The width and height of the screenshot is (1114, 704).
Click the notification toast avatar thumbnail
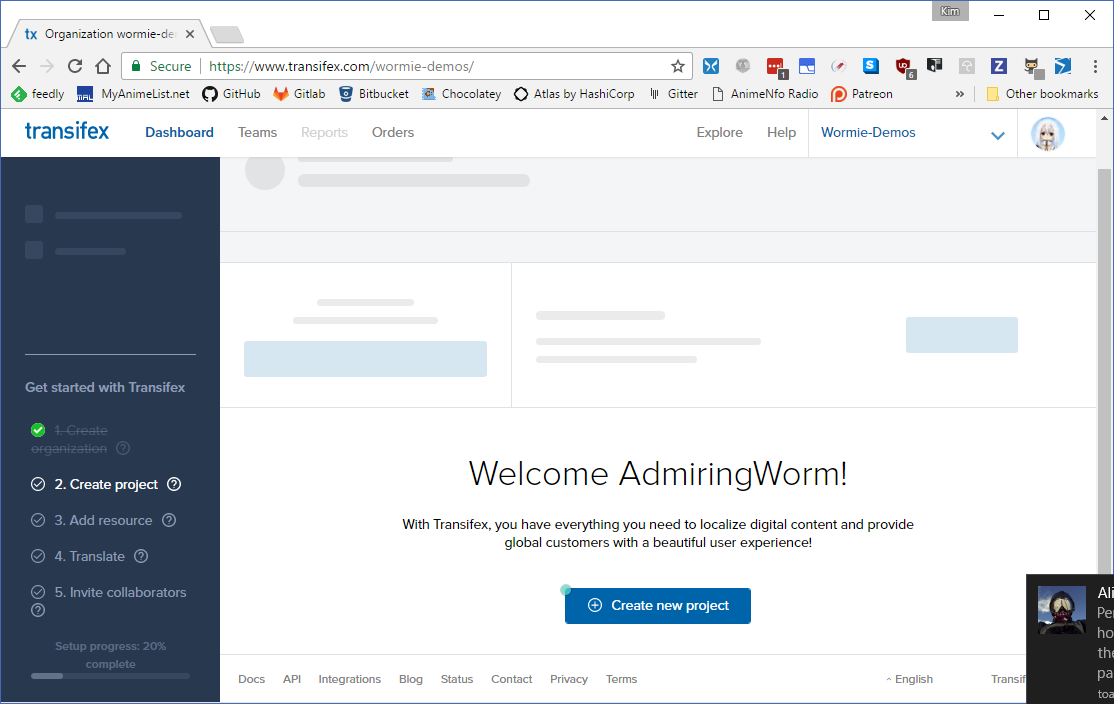[x=1061, y=610]
